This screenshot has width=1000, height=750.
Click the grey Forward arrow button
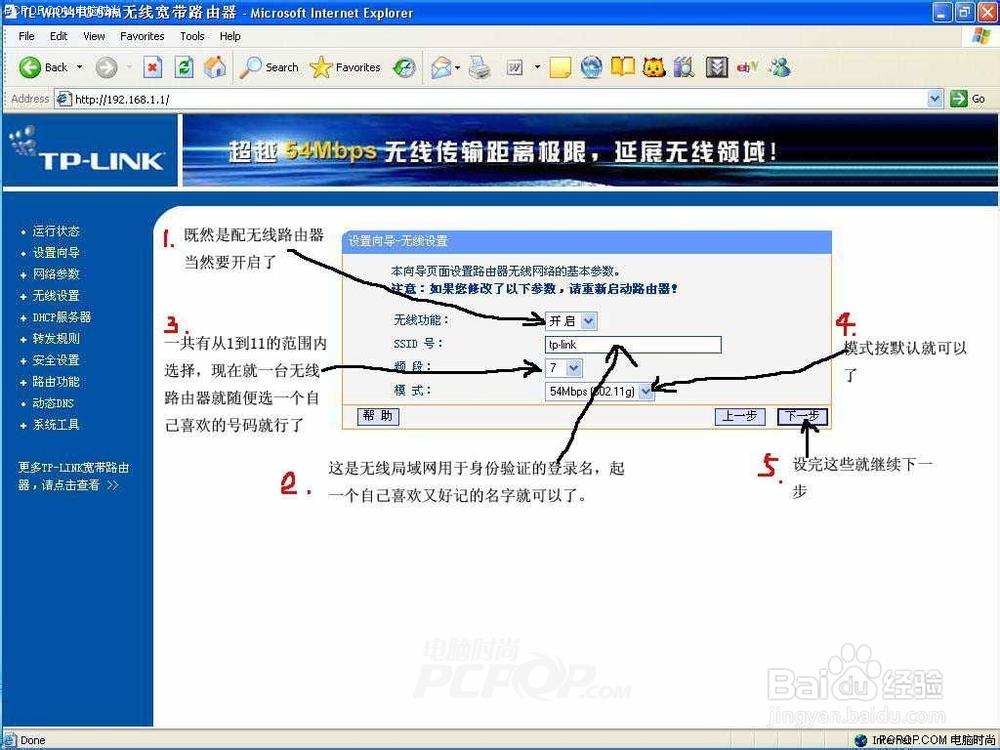point(107,67)
